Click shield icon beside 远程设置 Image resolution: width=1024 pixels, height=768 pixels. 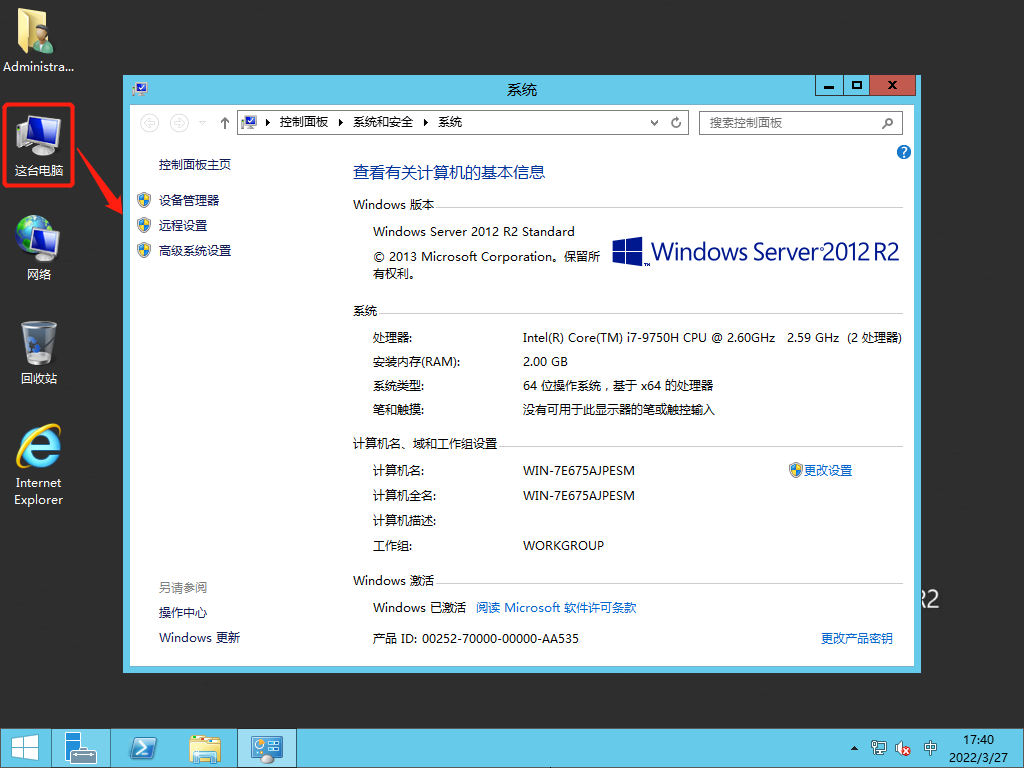(144, 225)
